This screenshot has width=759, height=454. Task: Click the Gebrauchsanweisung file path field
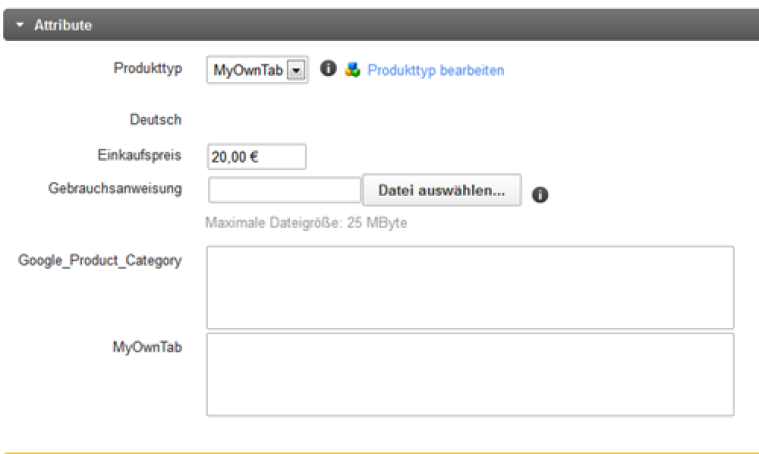[284, 190]
